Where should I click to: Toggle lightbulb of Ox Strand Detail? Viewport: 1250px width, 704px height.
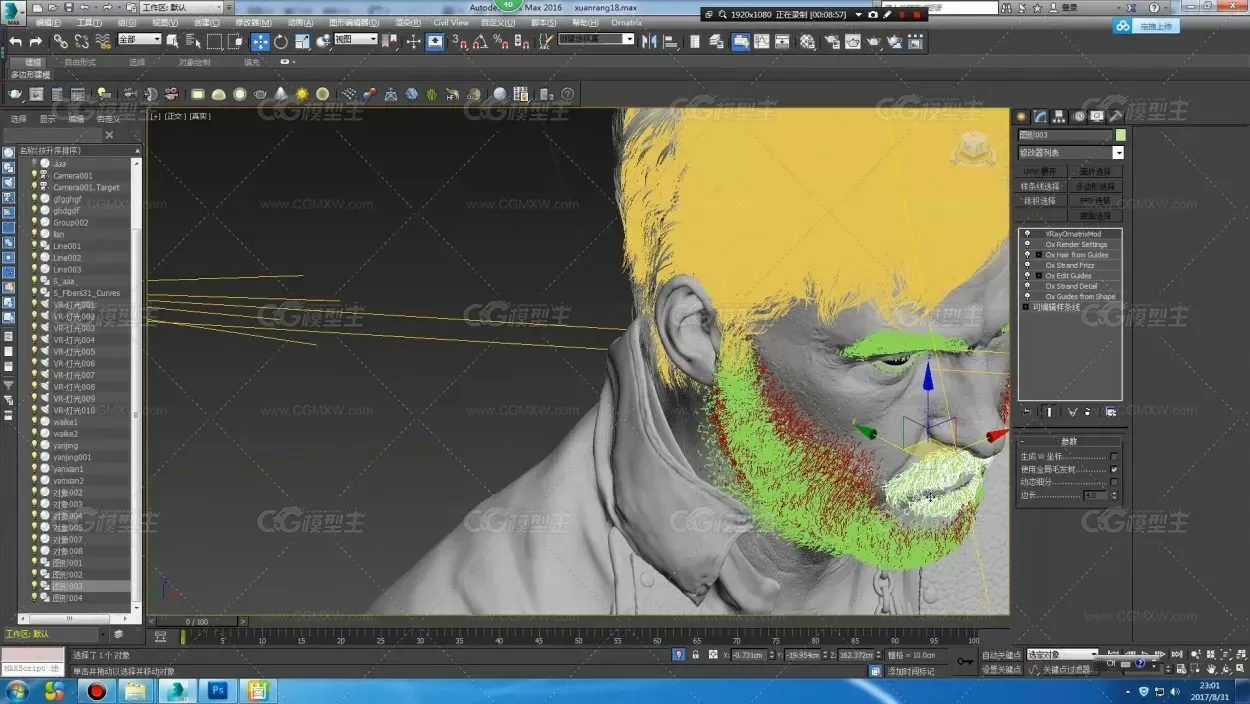[x=1027, y=286]
